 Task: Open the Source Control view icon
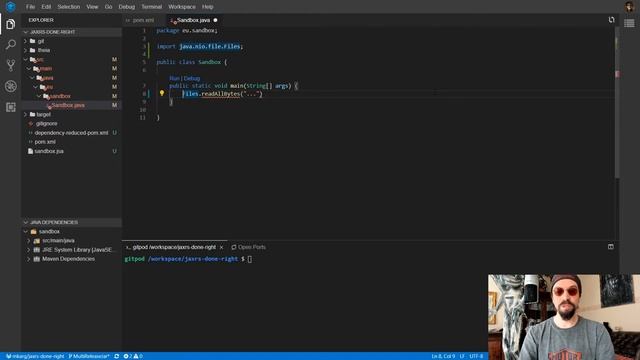coord(11,65)
